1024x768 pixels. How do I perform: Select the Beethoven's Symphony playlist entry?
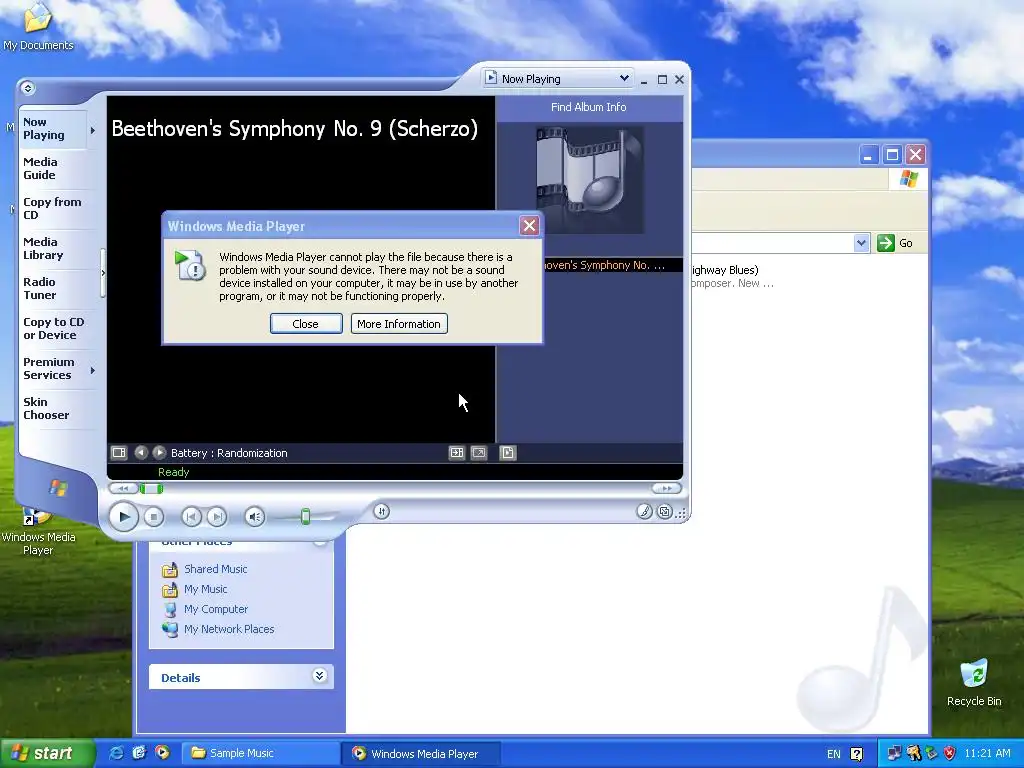coord(603,265)
